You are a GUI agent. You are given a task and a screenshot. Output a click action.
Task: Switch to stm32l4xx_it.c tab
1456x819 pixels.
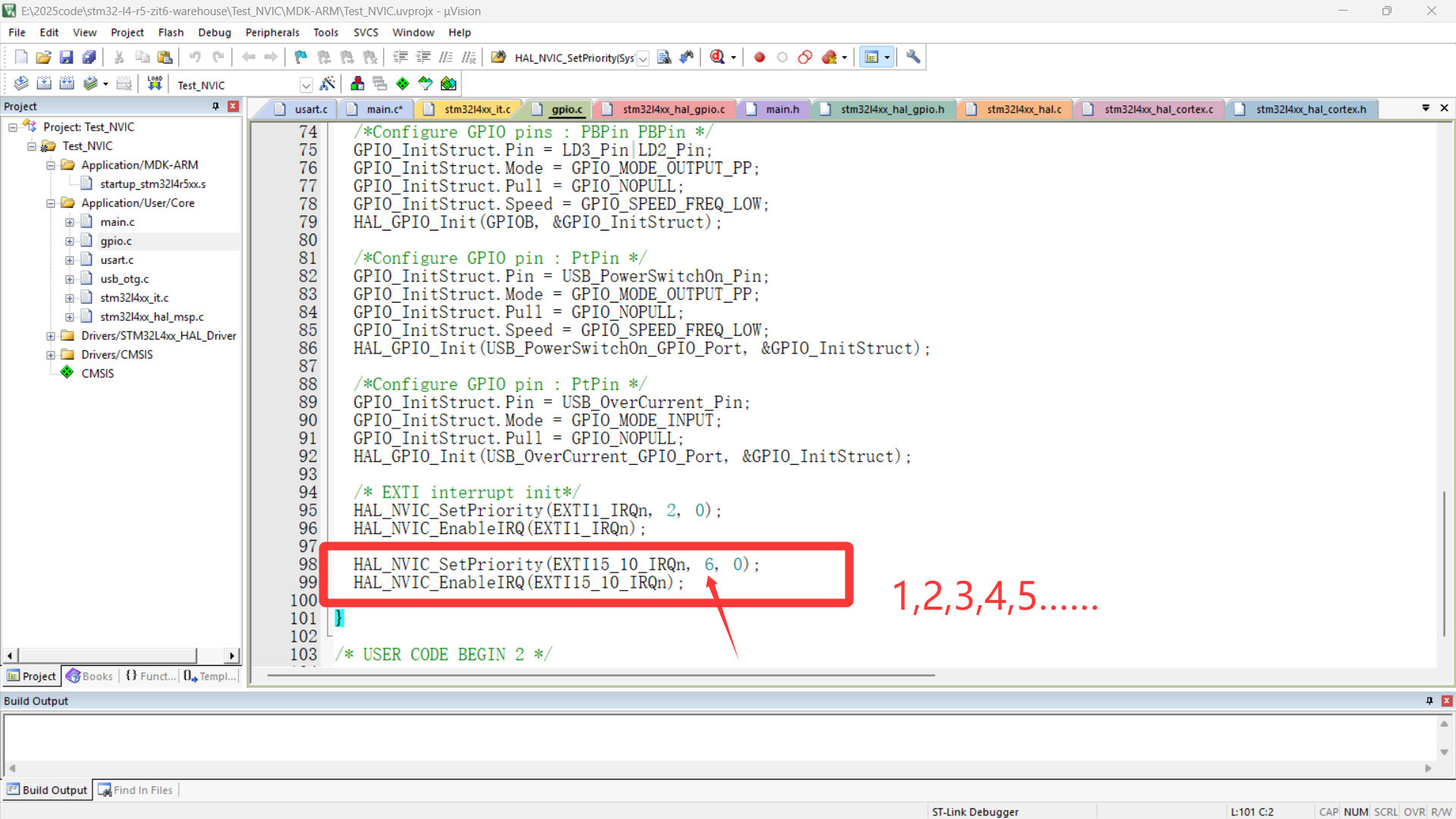coord(477,109)
